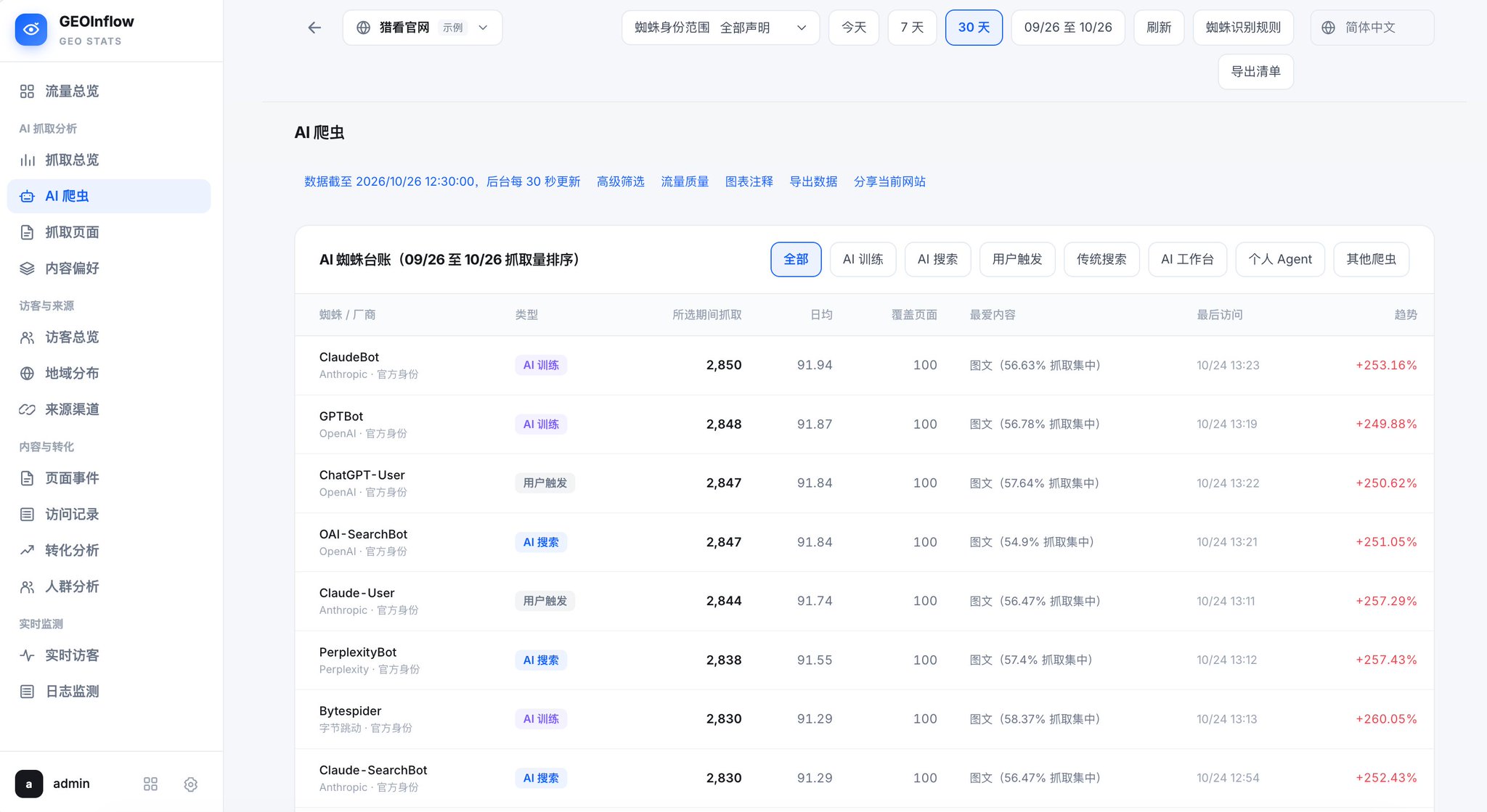
Task: Filter the table by AI 搜索
Action: click(937, 259)
